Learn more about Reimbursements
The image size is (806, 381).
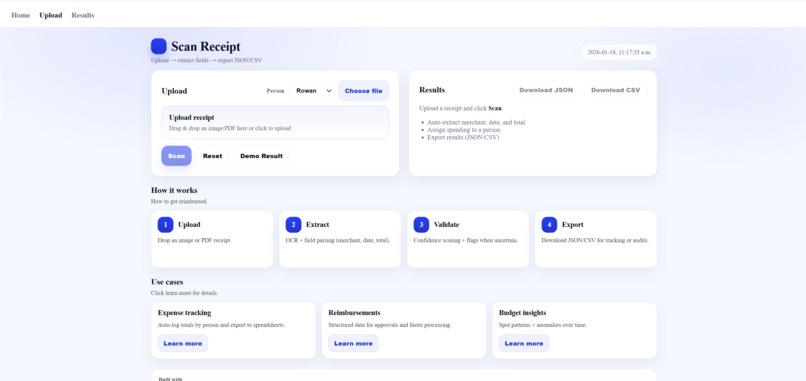pyautogui.click(x=353, y=343)
